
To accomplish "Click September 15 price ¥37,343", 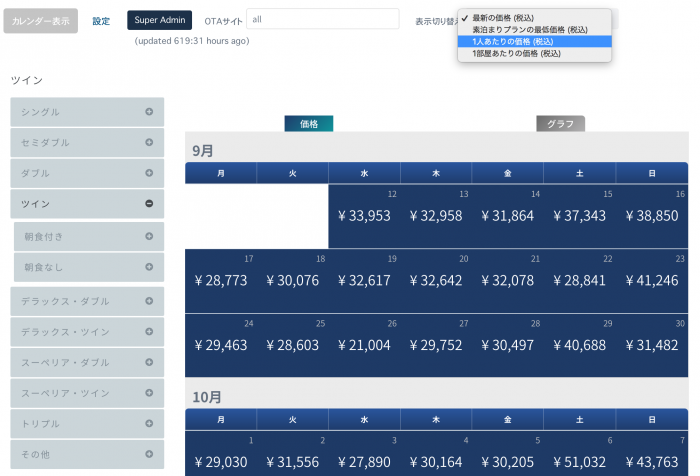I will click(x=579, y=216).
